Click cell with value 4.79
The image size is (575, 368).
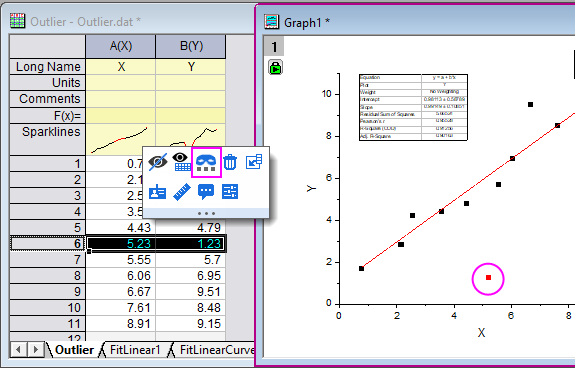pos(191,228)
